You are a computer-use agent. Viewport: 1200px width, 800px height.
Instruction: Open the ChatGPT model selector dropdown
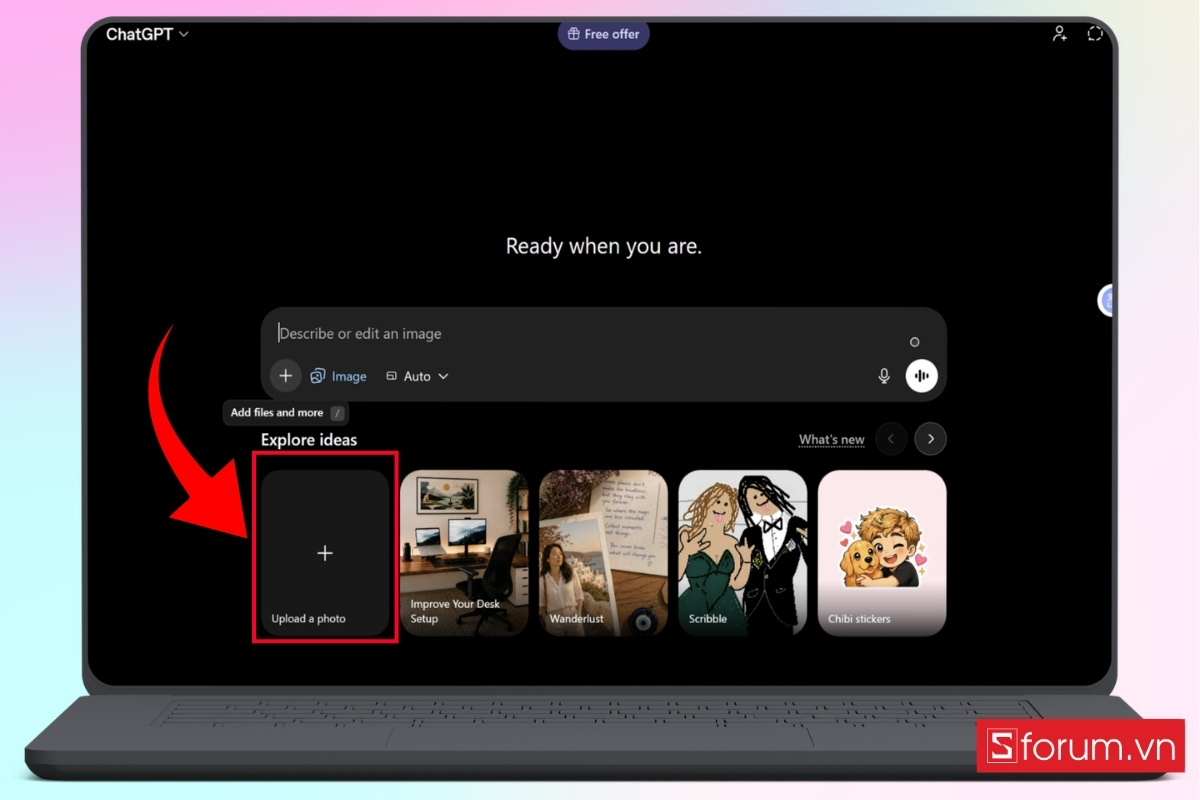(x=147, y=34)
